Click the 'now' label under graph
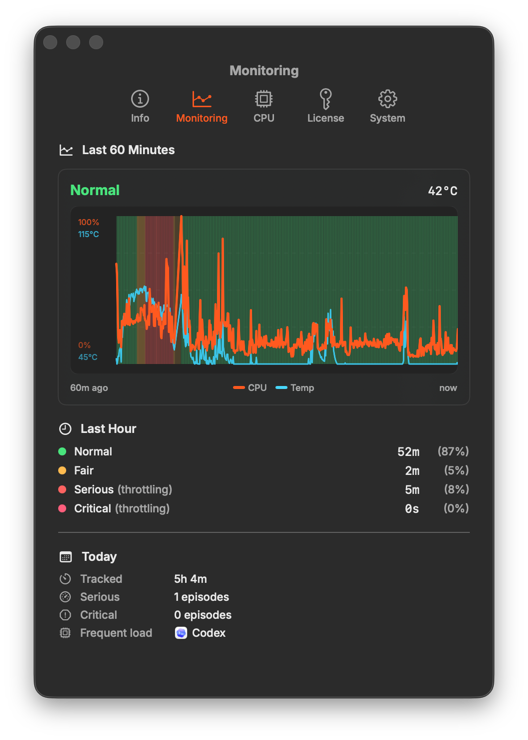The height and width of the screenshot is (740, 528). pos(448,388)
